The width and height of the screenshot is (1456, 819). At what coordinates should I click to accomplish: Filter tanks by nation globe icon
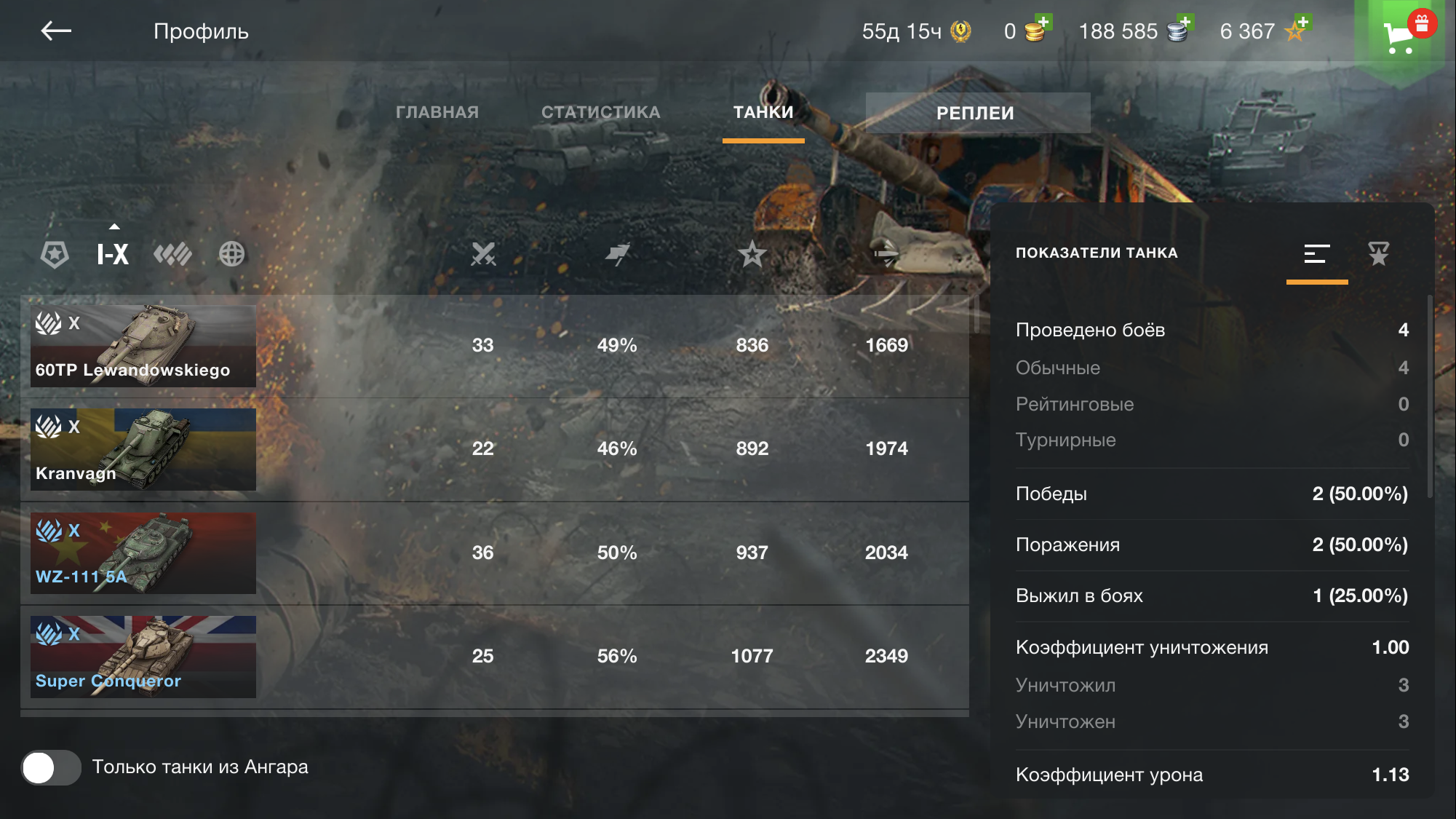(231, 253)
